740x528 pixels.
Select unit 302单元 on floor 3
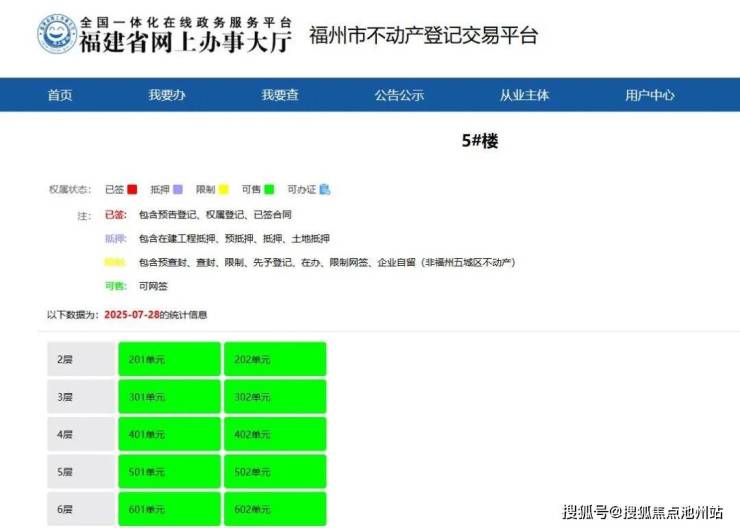coord(275,397)
